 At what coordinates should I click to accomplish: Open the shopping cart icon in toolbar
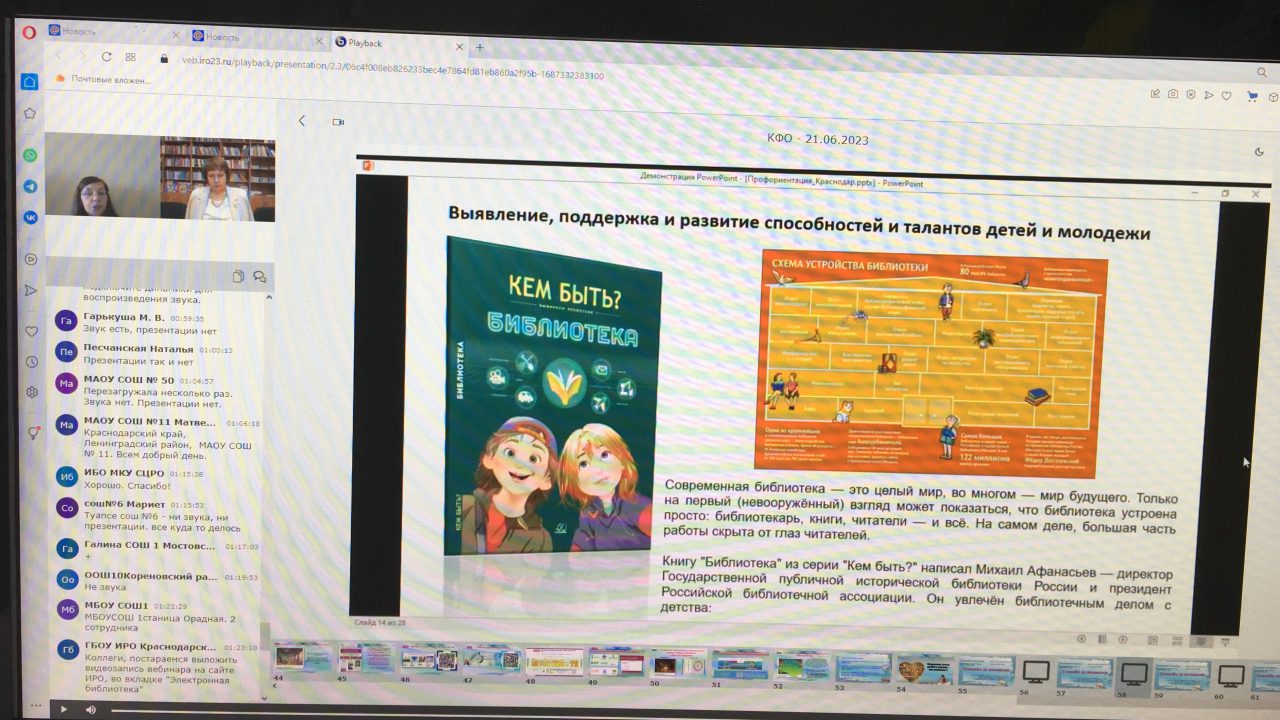tap(1251, 96)
